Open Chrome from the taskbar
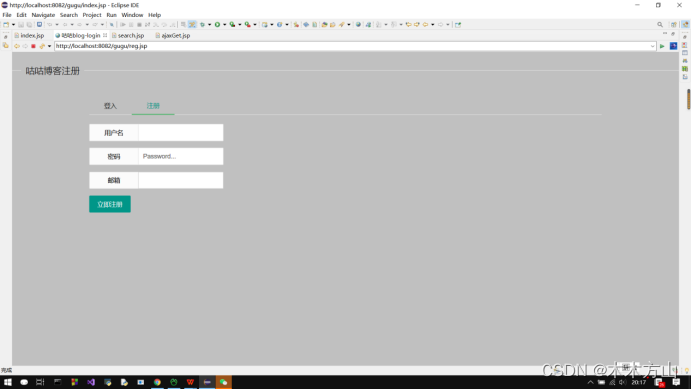Viewport: 692px width, 389px height. pos(157,382)
